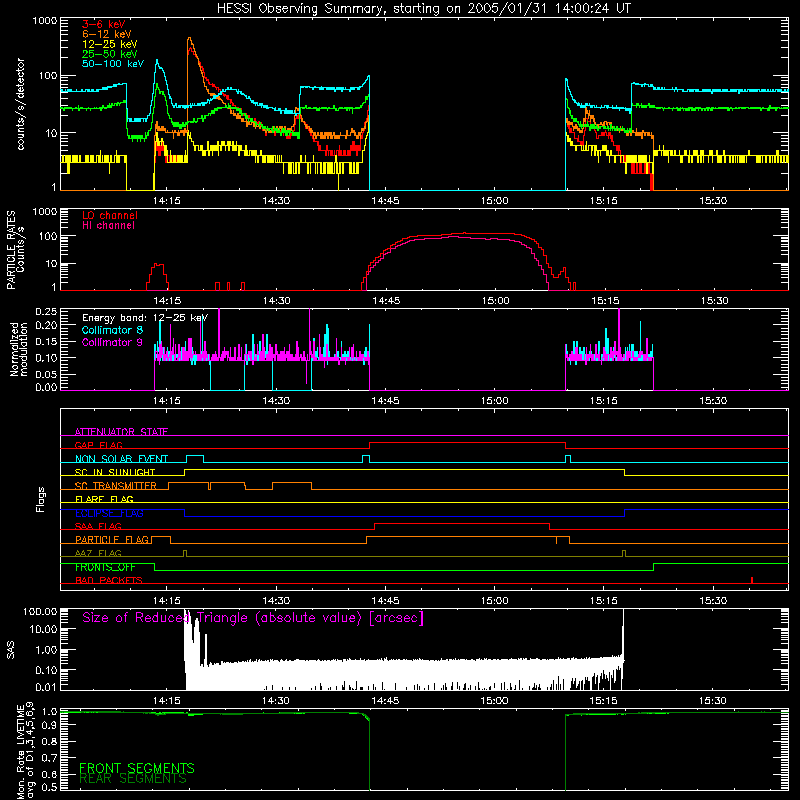Image resolution: width=800 pixels, height=800 pixels.
Task: Click the HI channel legend label
Action: pyautogui.click(x=108, y=226)
